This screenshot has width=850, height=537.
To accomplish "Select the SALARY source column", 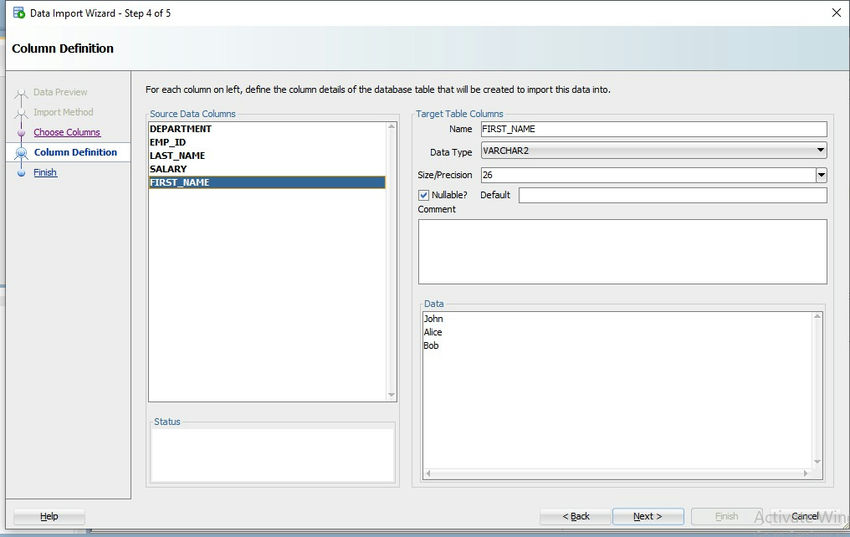I will (x=267, y=169).
